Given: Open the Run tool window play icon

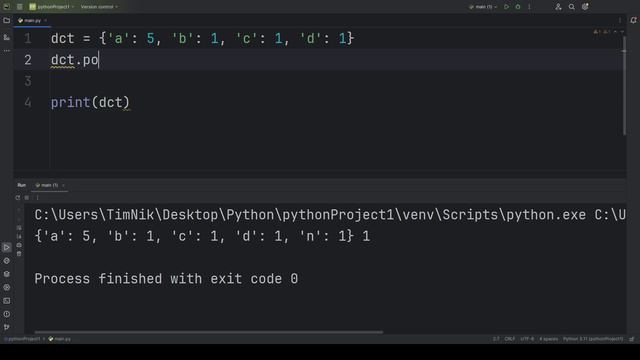Looking at the screenshot, I should point(7,247).
